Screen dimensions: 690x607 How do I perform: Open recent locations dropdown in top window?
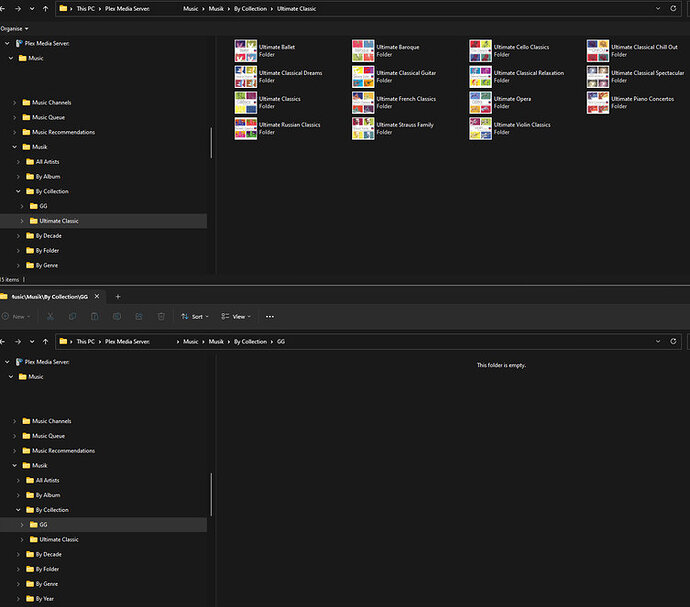coord(32,9)
